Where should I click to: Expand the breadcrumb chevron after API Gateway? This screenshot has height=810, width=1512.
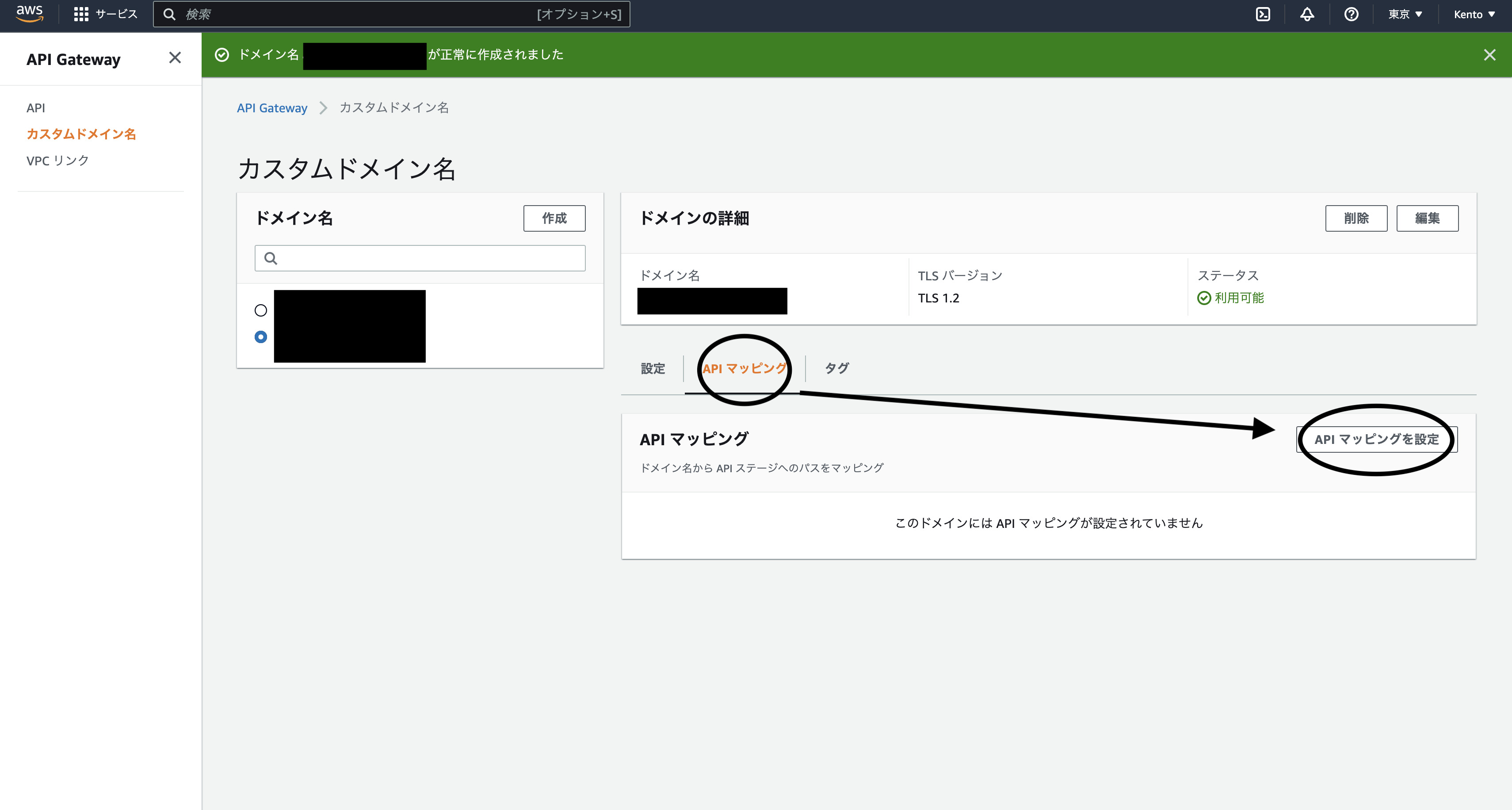point(323,108)
